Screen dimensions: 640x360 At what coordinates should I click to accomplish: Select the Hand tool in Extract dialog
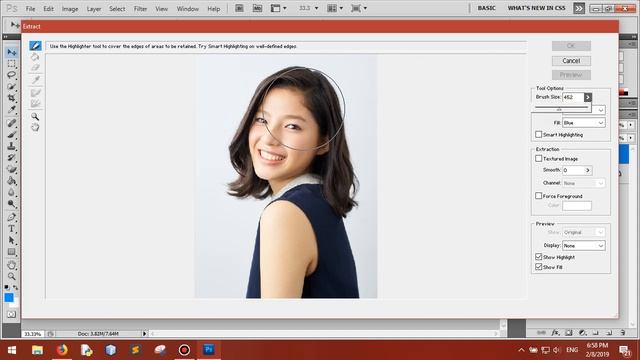[35, 127]
